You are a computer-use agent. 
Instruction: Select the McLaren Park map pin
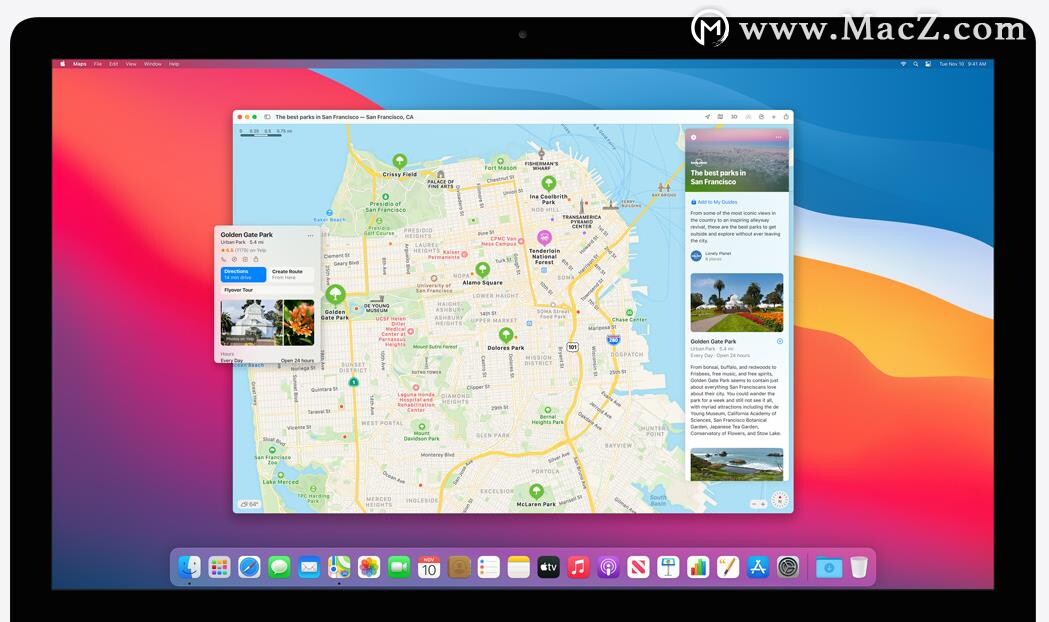[536, 492]
